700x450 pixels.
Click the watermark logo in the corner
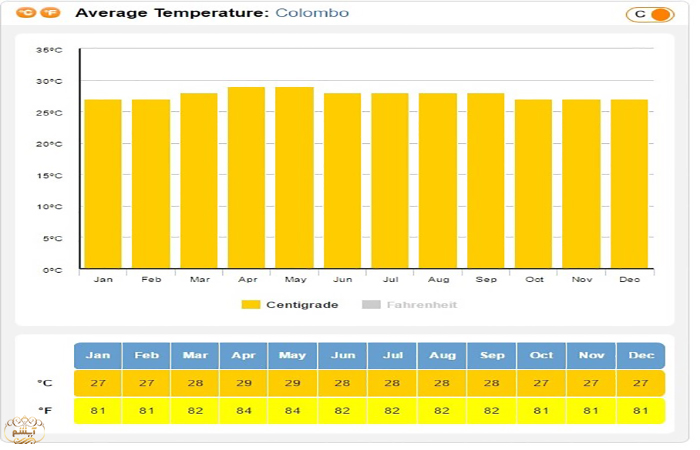click(23, 430)
